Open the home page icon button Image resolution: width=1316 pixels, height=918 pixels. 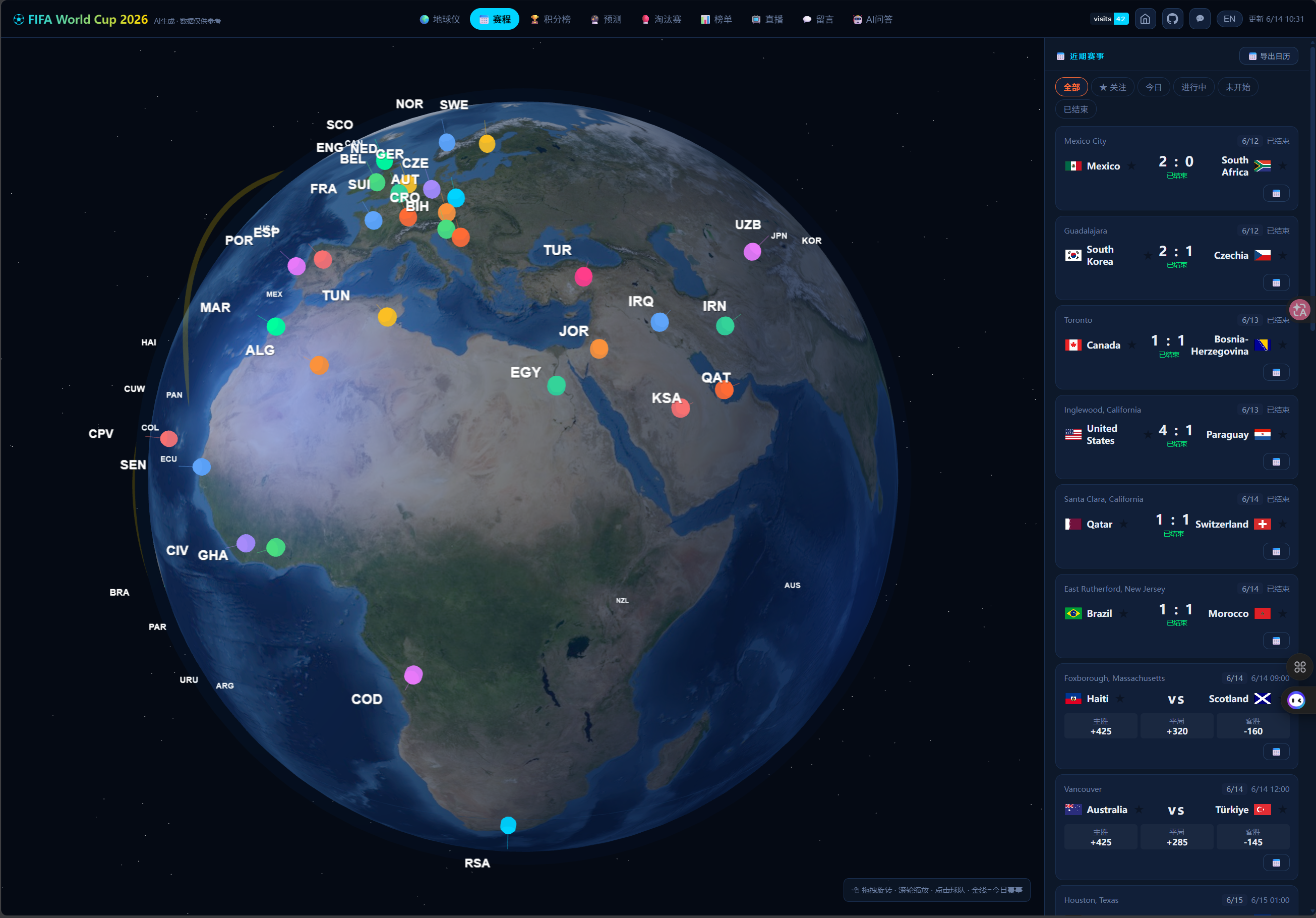pos(1145,19)
